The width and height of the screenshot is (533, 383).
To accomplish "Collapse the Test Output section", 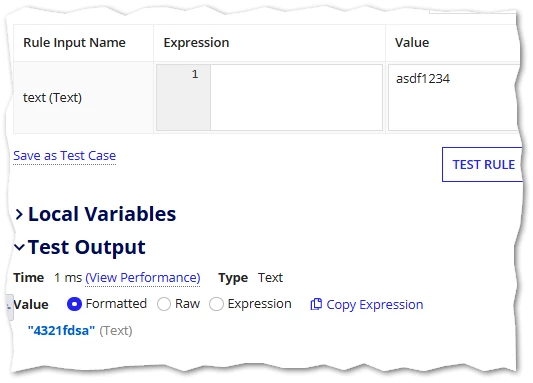I will [19, 247].
